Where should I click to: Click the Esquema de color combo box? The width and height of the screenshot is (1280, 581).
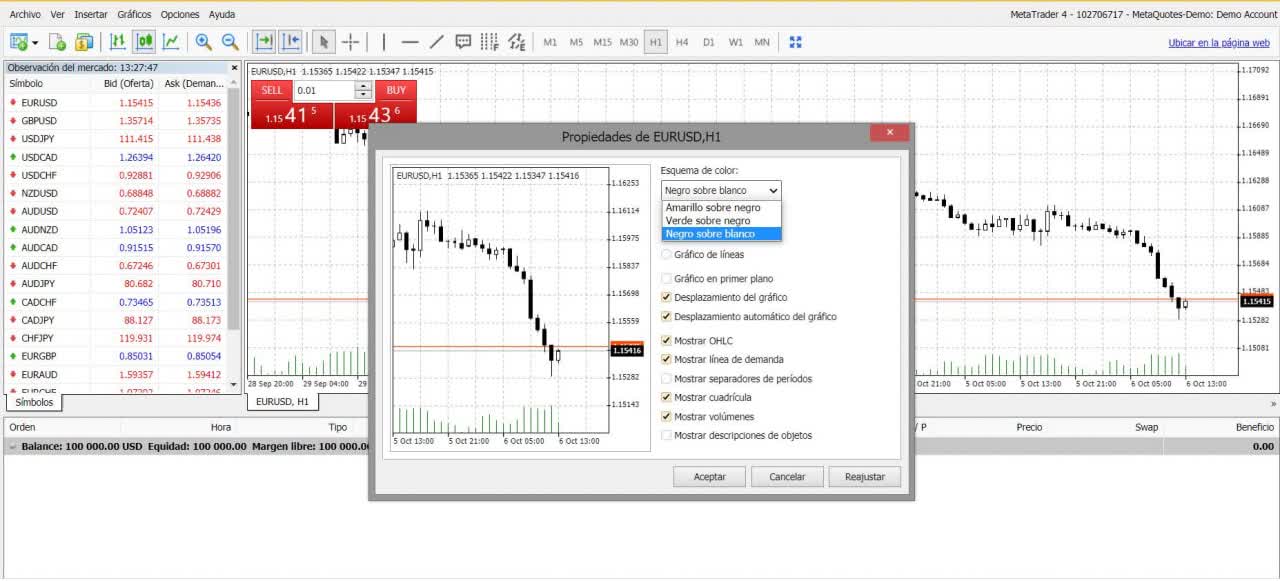[721, 190]
